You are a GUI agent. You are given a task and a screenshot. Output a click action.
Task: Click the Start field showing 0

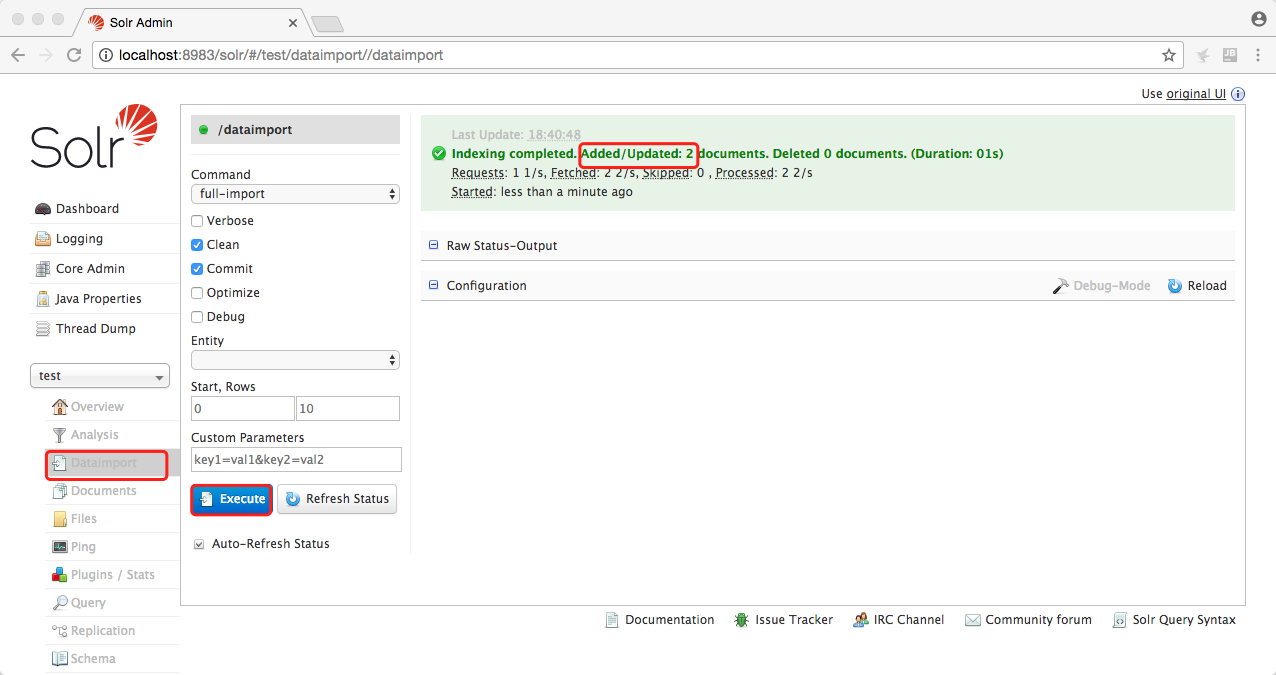point(243,409)
